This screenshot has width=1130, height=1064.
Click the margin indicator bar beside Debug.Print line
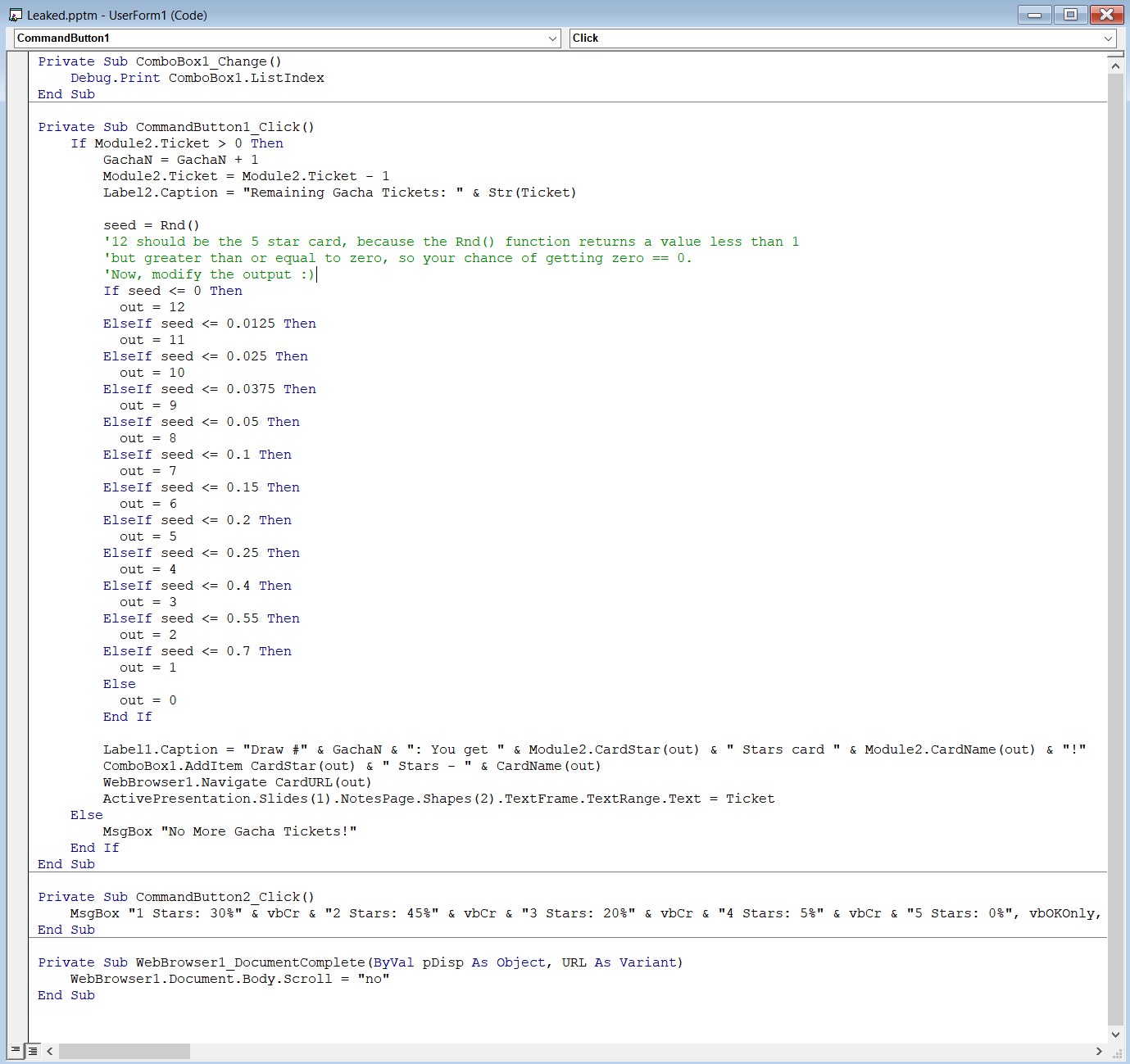18,78
